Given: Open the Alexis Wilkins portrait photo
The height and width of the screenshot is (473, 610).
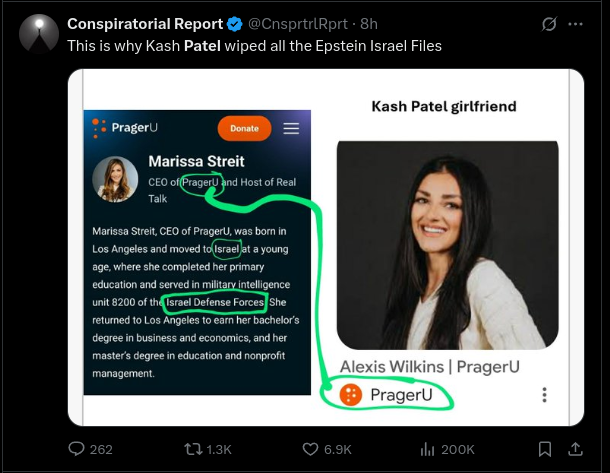Looking at the screenshot, I should pos(447,244).
